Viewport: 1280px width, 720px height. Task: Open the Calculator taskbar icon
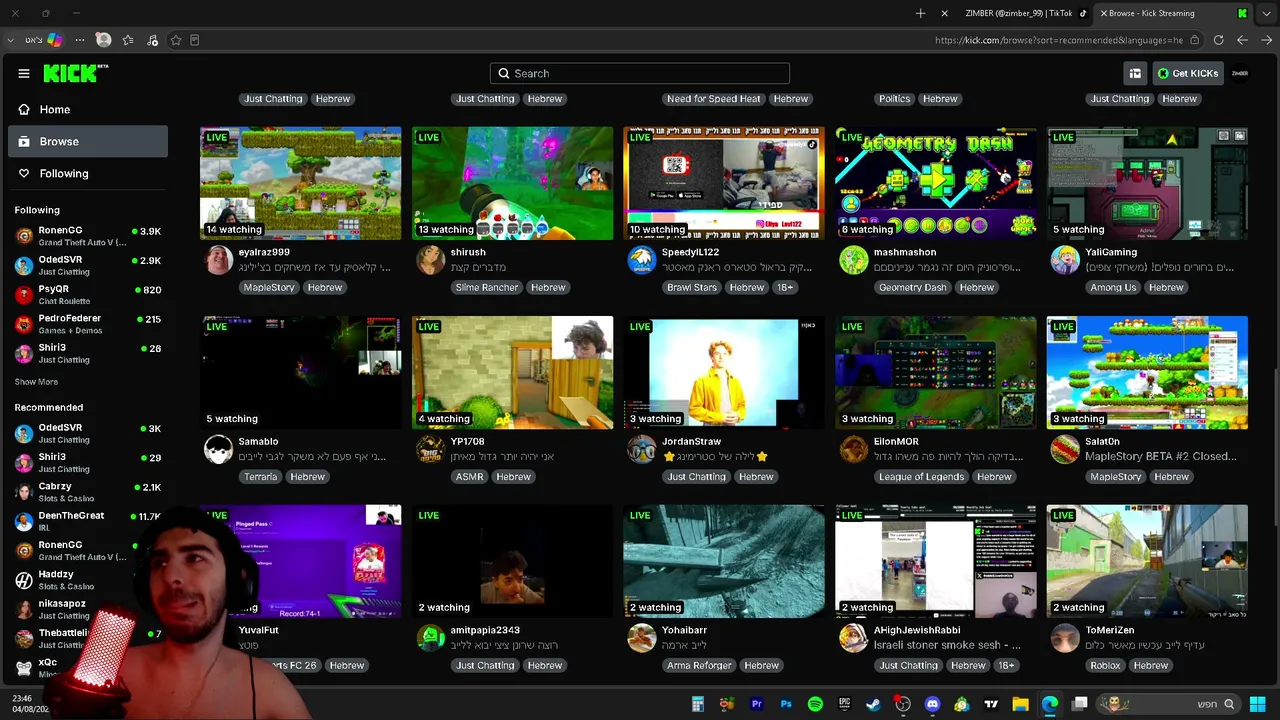(698, 704)
